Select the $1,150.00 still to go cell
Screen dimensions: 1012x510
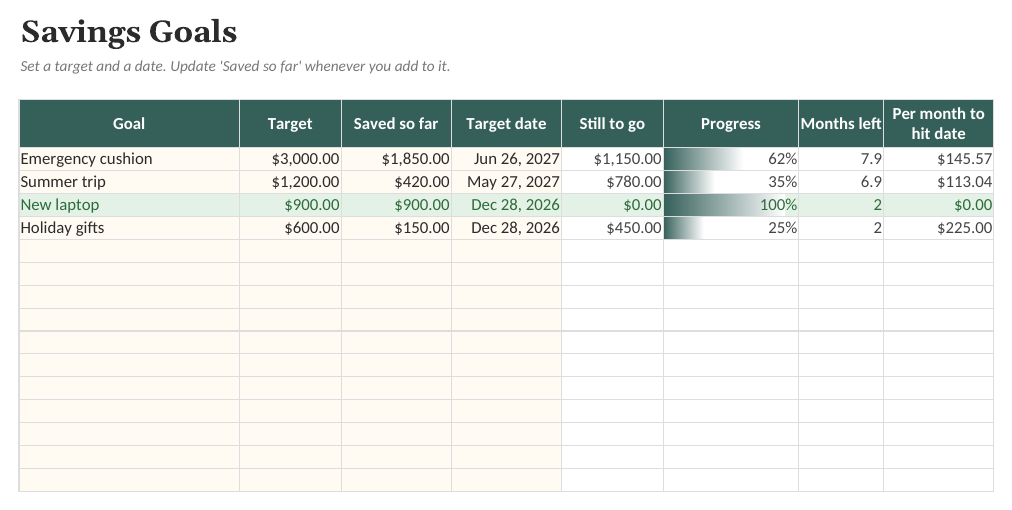(x=612, y=159)
